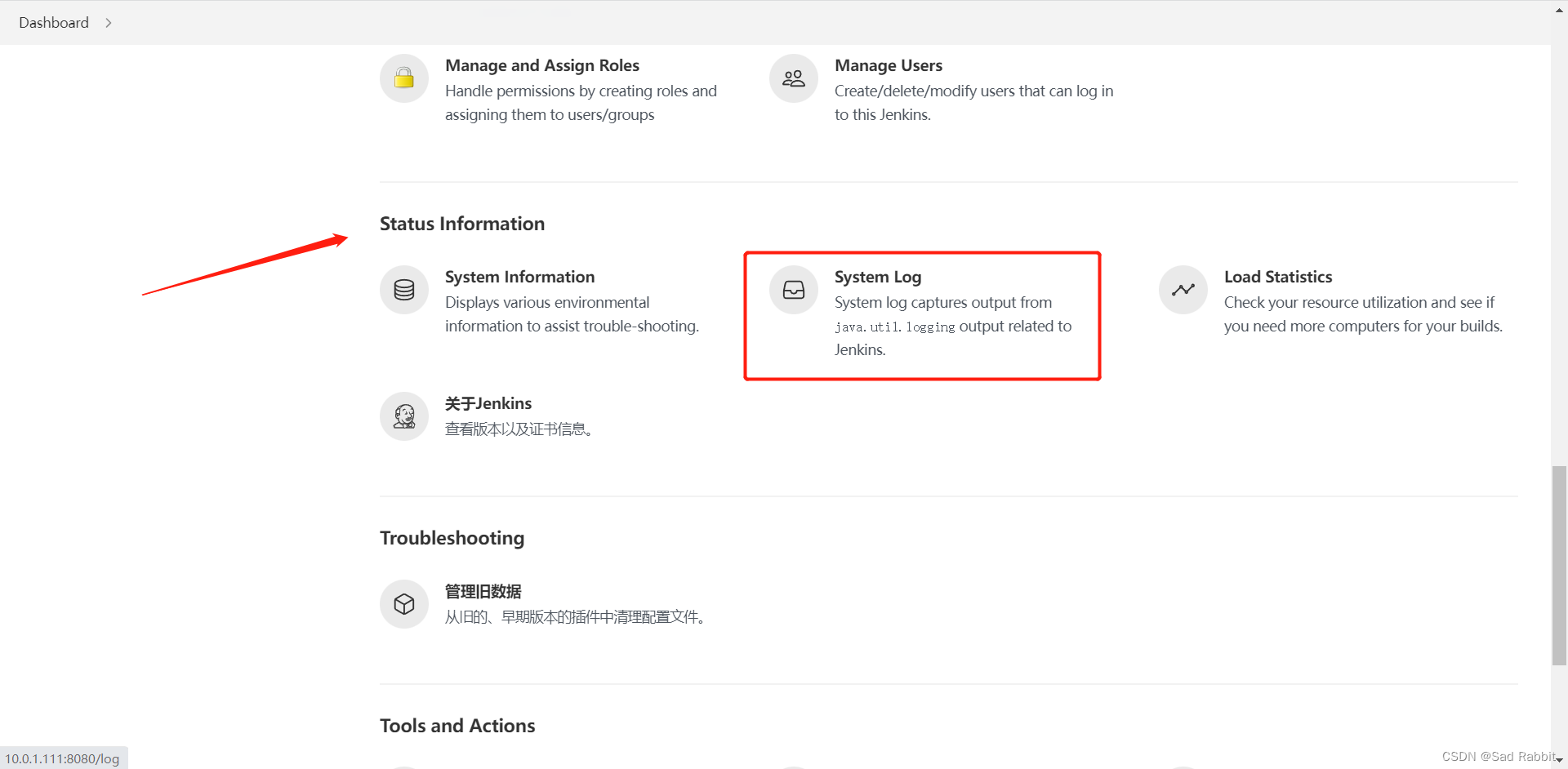Click '从旧的、早期版本的插件中清理配置文件' description
Viewport: 1568px width, 769px height.
575,616
